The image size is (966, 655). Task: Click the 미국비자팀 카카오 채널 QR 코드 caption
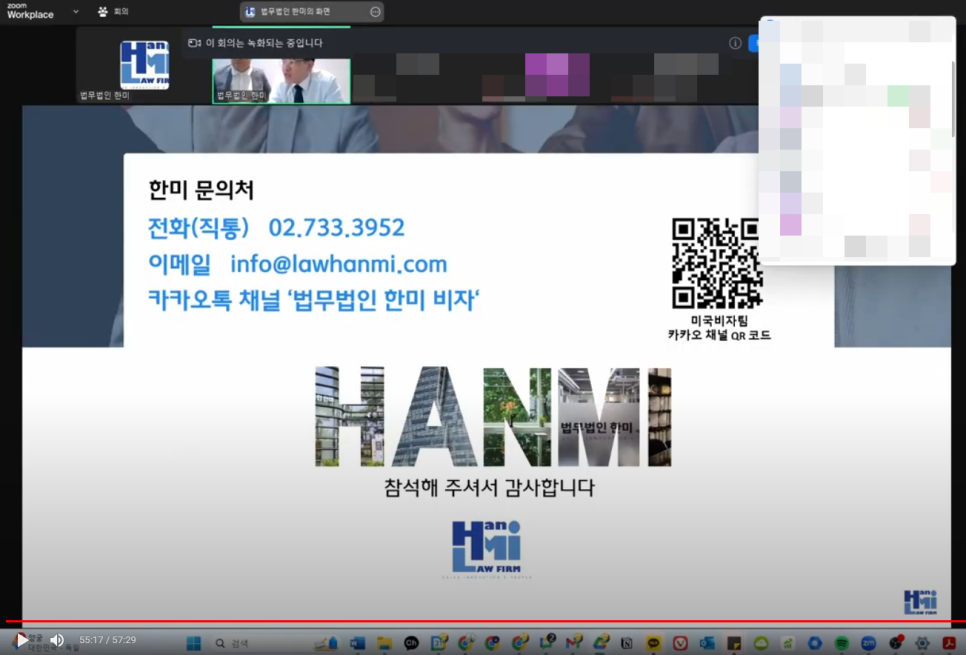click(x=720, y=328)
